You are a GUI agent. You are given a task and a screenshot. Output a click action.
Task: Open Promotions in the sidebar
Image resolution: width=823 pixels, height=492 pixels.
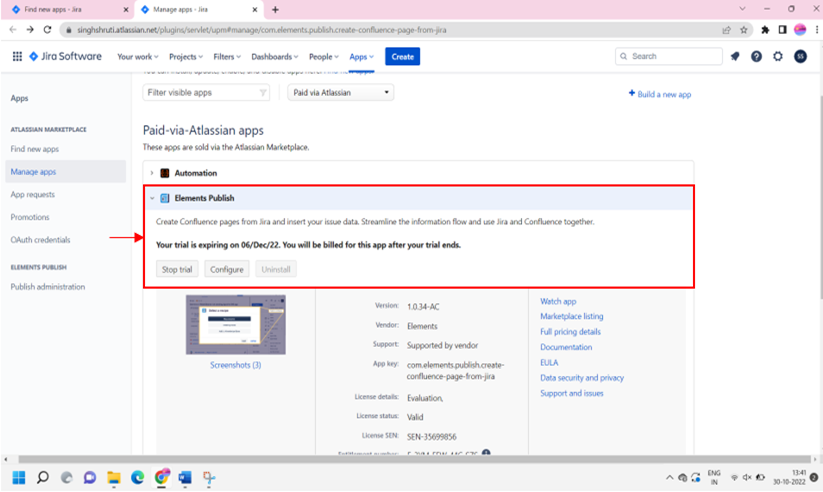point(30,217)
